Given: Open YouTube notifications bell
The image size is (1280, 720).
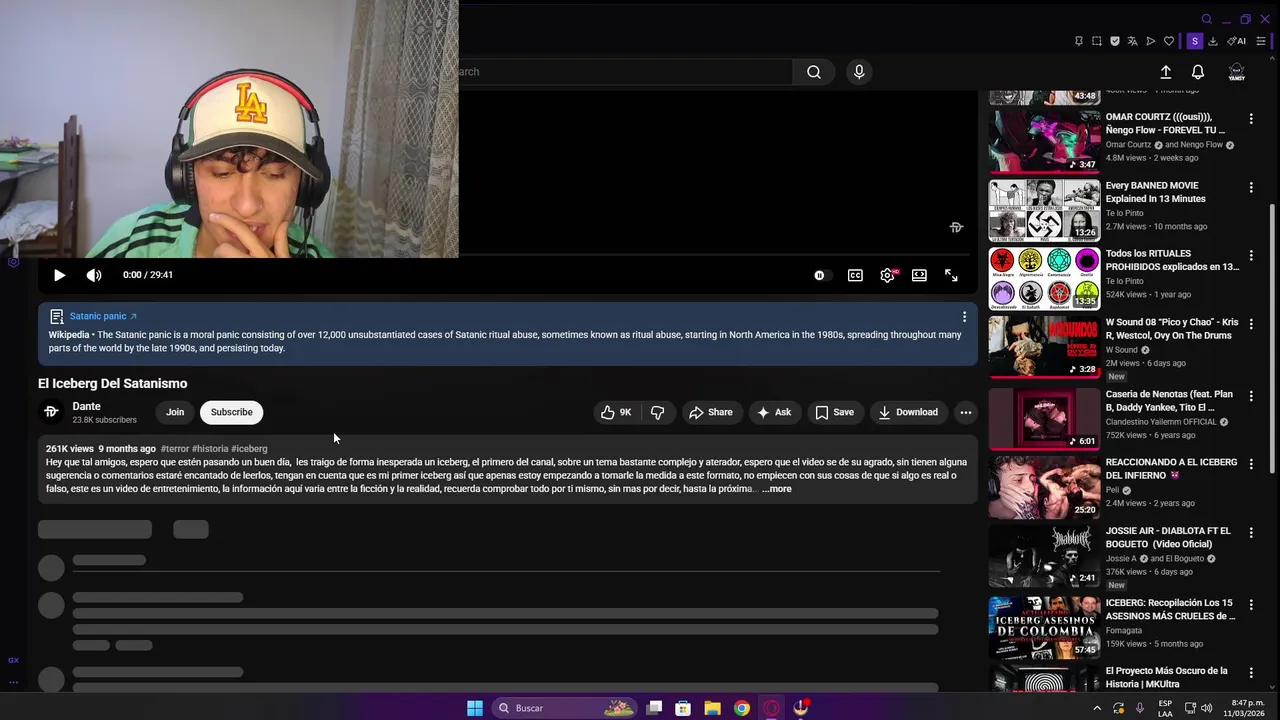Looking at the screenshot, I should click(x=1198, y=72).
